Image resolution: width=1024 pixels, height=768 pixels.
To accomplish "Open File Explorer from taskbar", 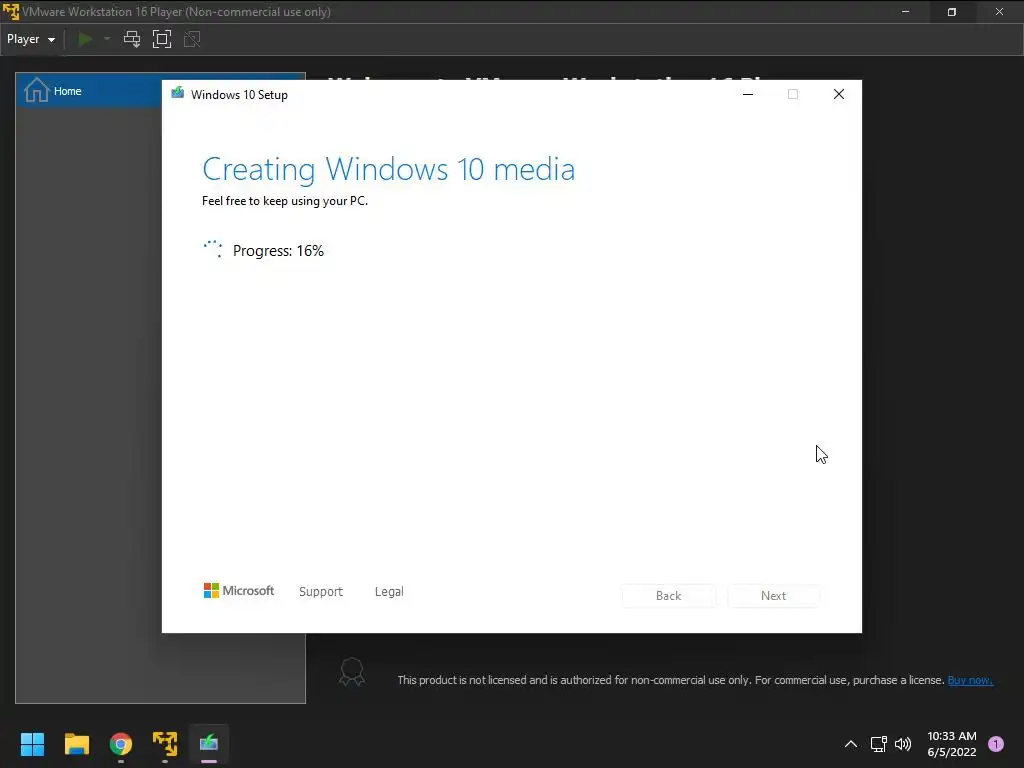I will pyautogui.click(x=76, y=744).
